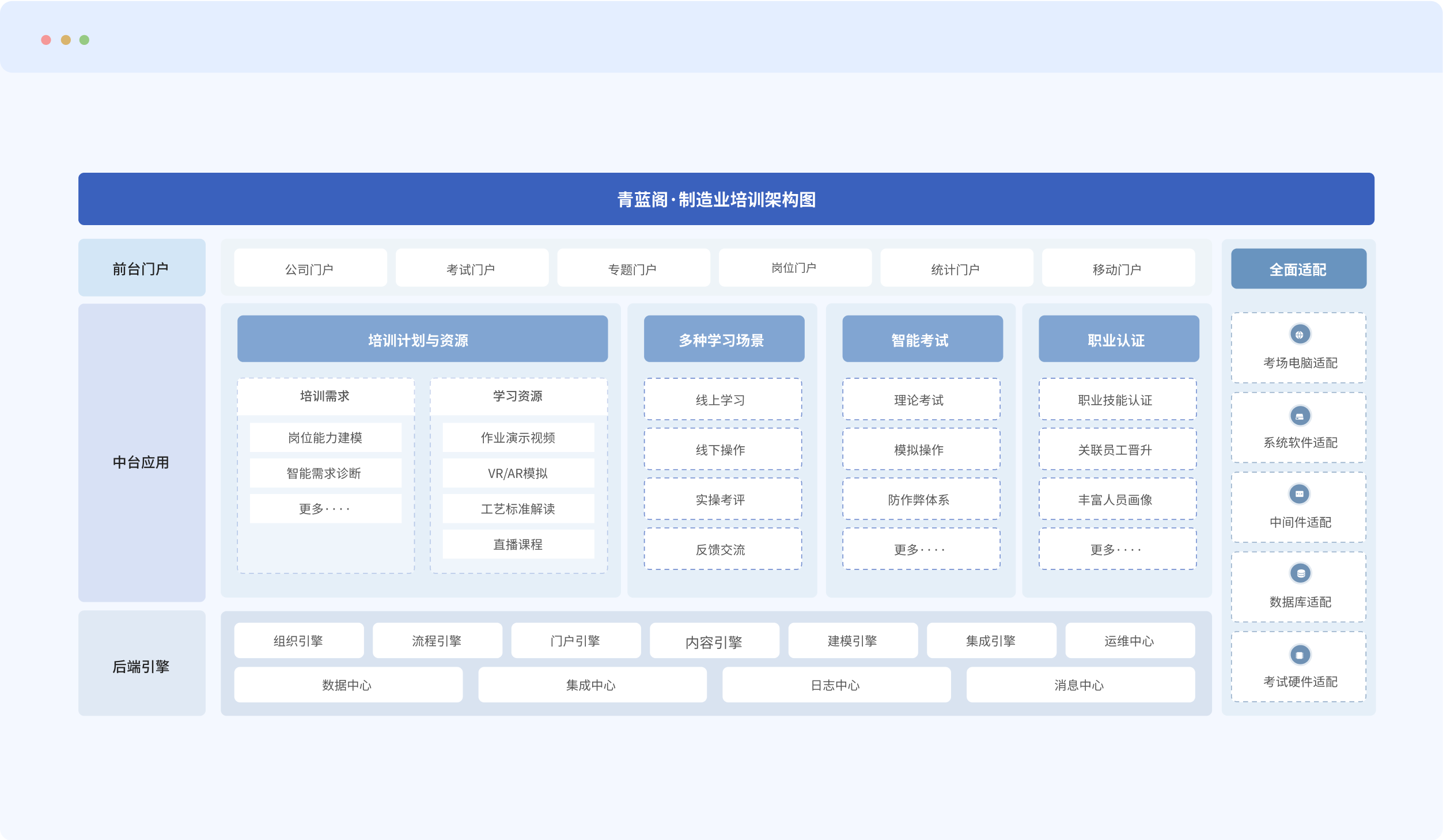Viewport: 1443px width, 840px height.
Task: Click the middleware icon above 中间件适配
Action: [x=1299, y=494]
